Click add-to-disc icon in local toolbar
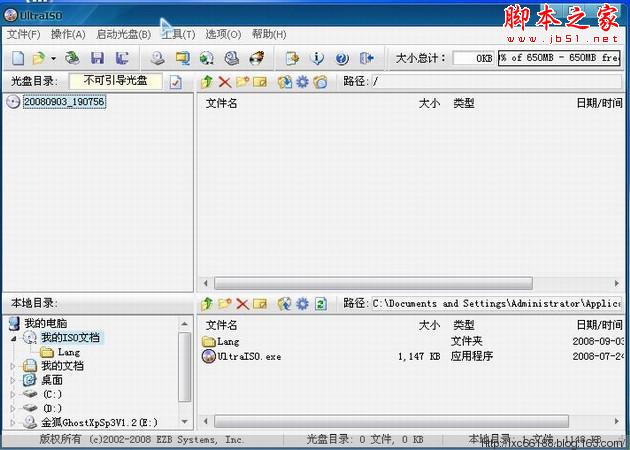 [x=284, y=304]
